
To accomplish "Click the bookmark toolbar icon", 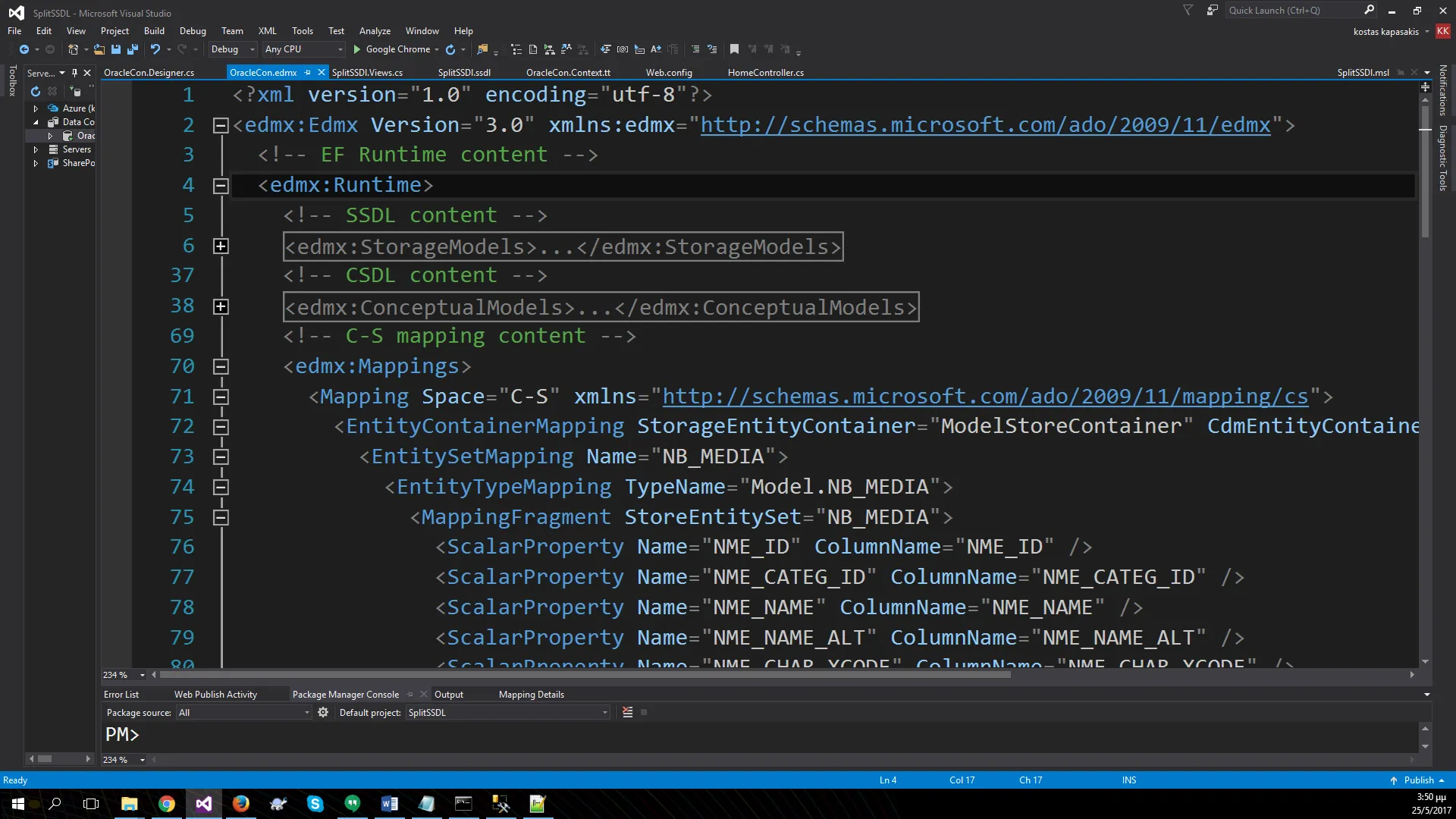I will coord(734,49).
